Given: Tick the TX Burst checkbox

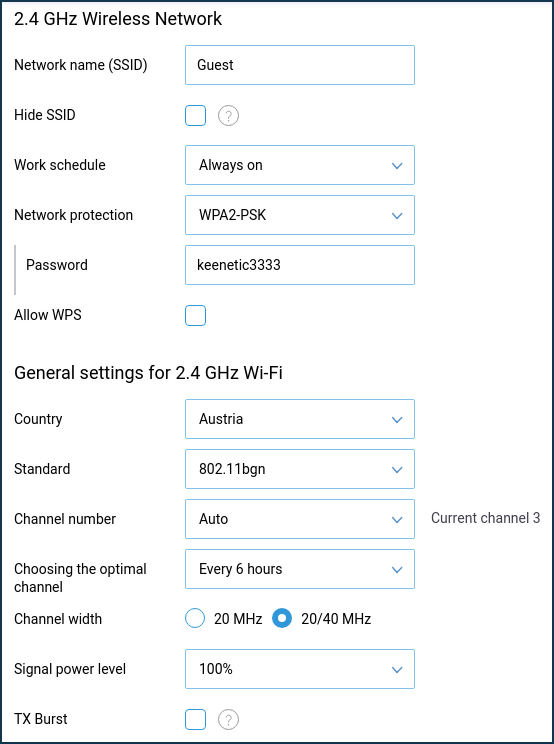Looking at the screenshot, I should click(x=195, y=719).
